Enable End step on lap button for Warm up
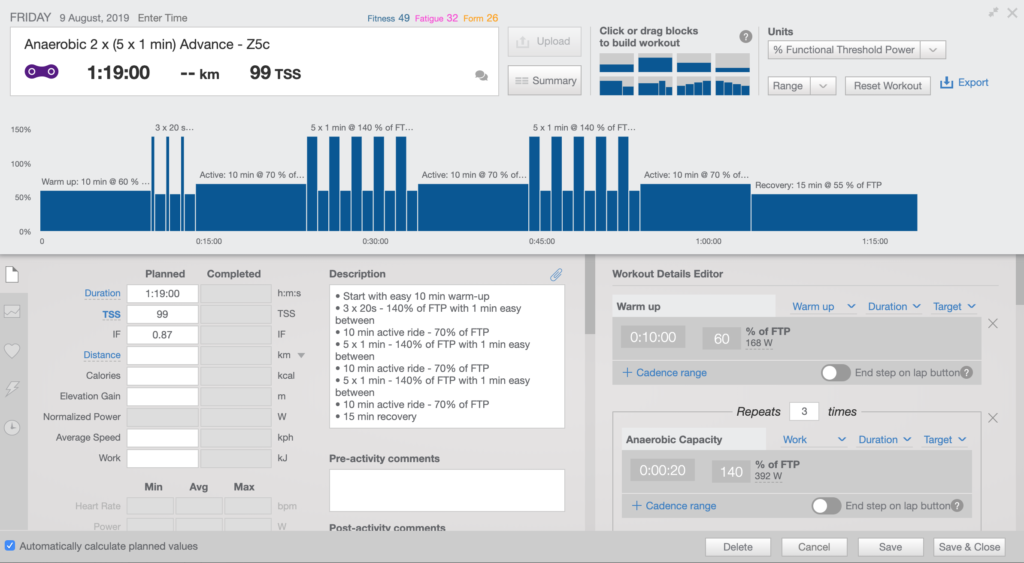The image size is (1024, 563). click(x=836, y=372)
